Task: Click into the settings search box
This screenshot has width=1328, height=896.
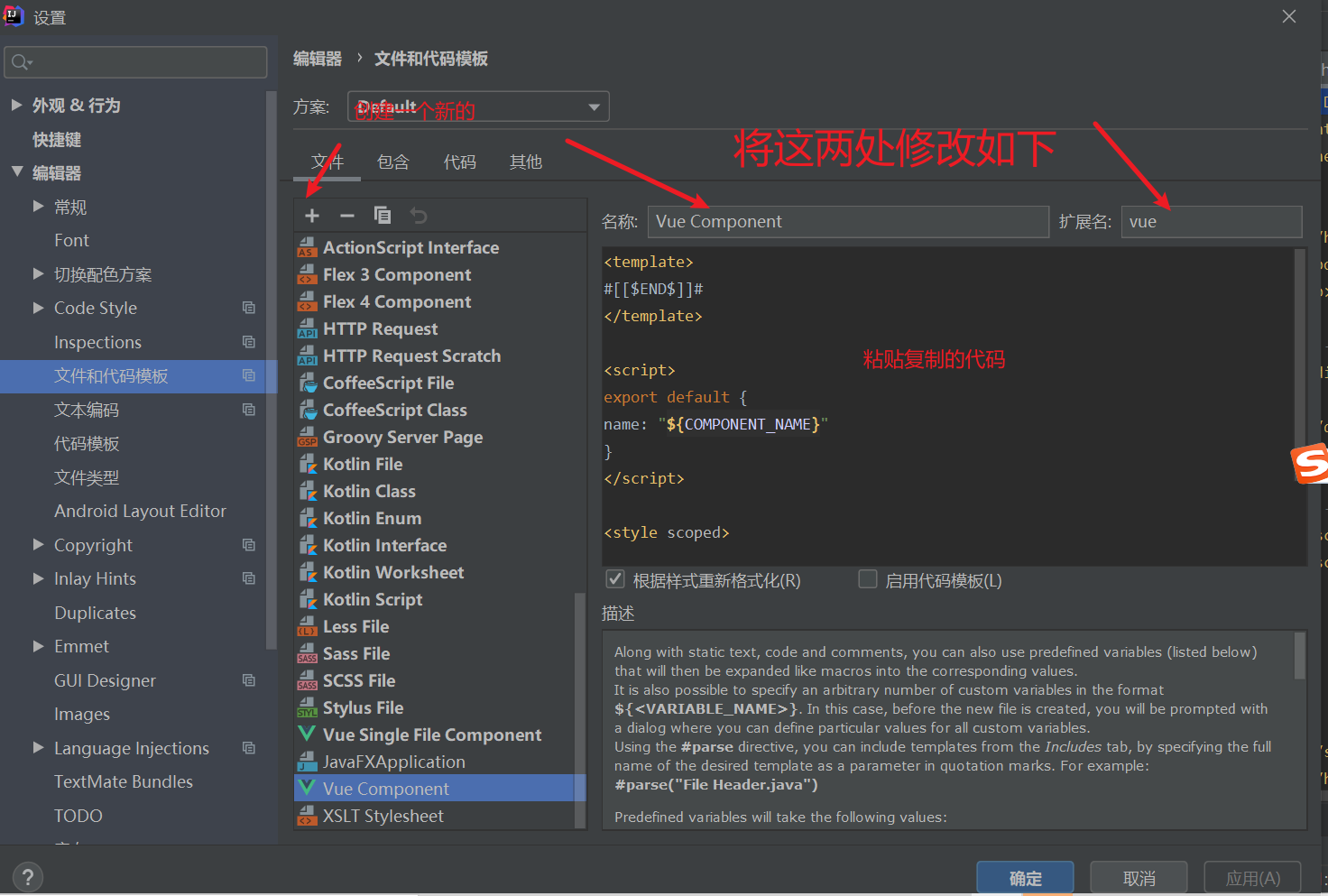Action: coord(135,62)
